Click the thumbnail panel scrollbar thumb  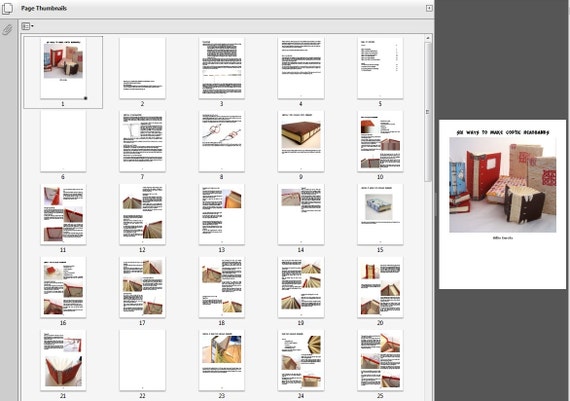click(428, 112)
